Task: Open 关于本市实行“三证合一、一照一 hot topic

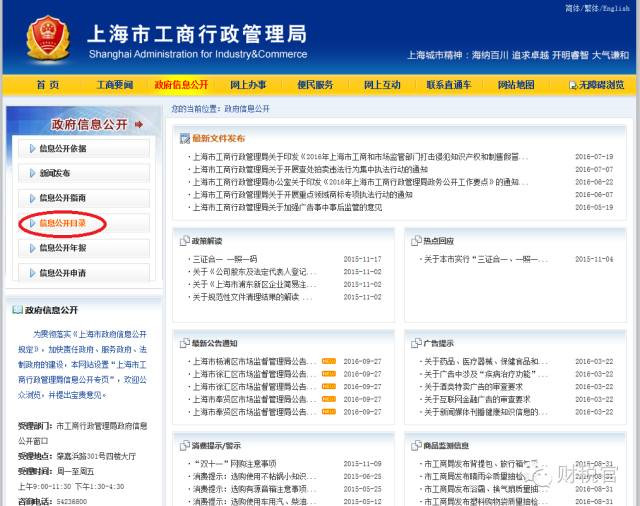Action: [x=486, y=259]
